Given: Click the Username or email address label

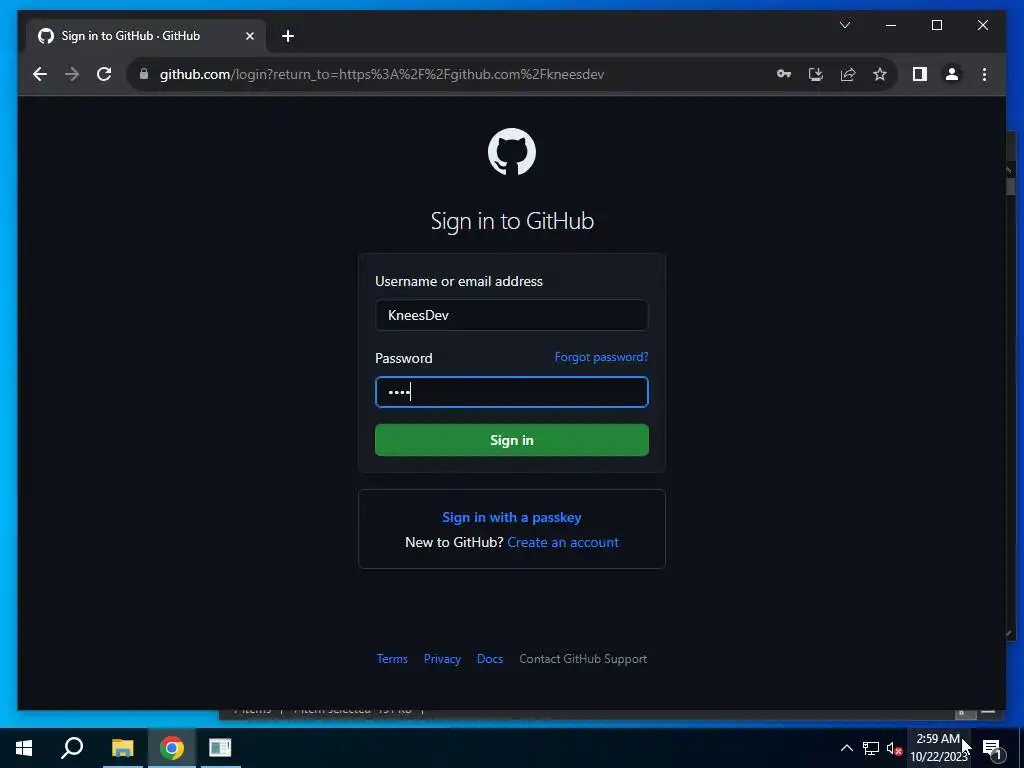Looking at the screenshot, I should [x=458, y=281].
